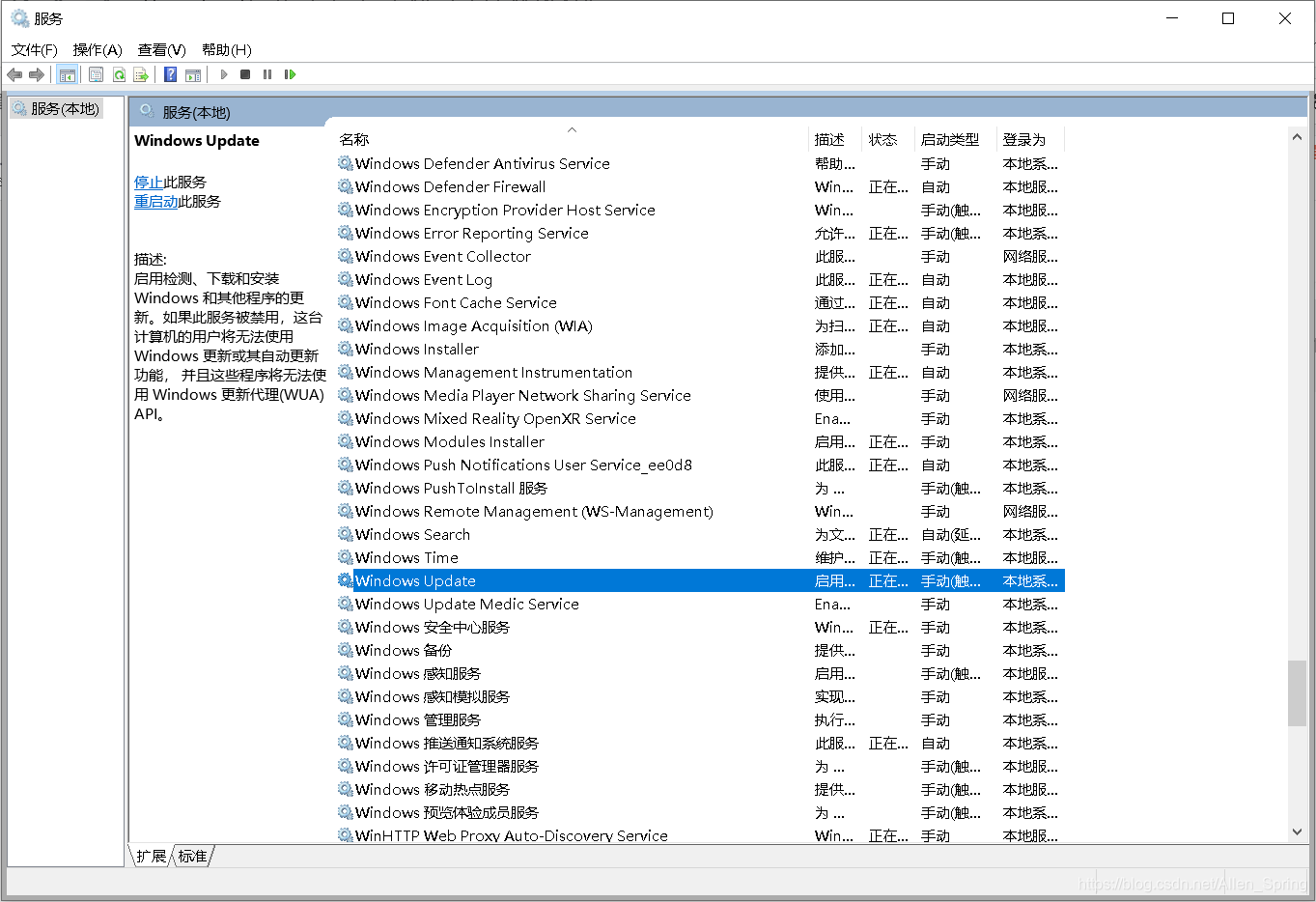The width and height of the screenshot is (1316, 902).
Task: Select Windows 感知模拟服务 row
Action: click(x=700, y=696)
